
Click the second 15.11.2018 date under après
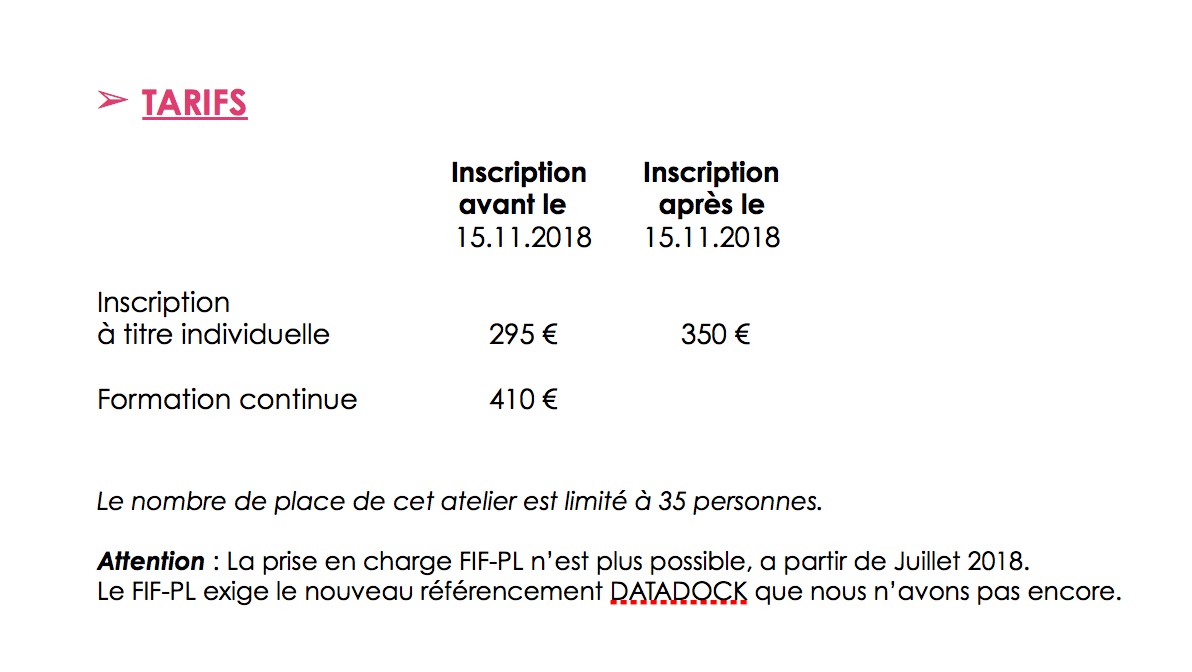712,238
